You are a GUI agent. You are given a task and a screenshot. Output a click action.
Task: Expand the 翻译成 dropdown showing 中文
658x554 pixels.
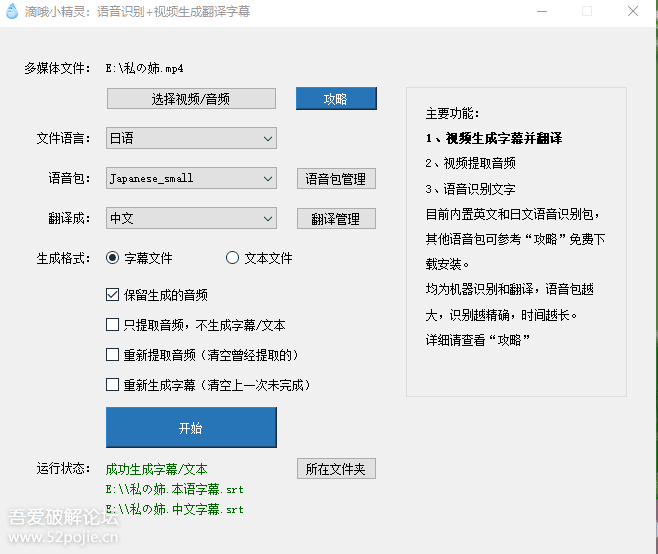191,218
